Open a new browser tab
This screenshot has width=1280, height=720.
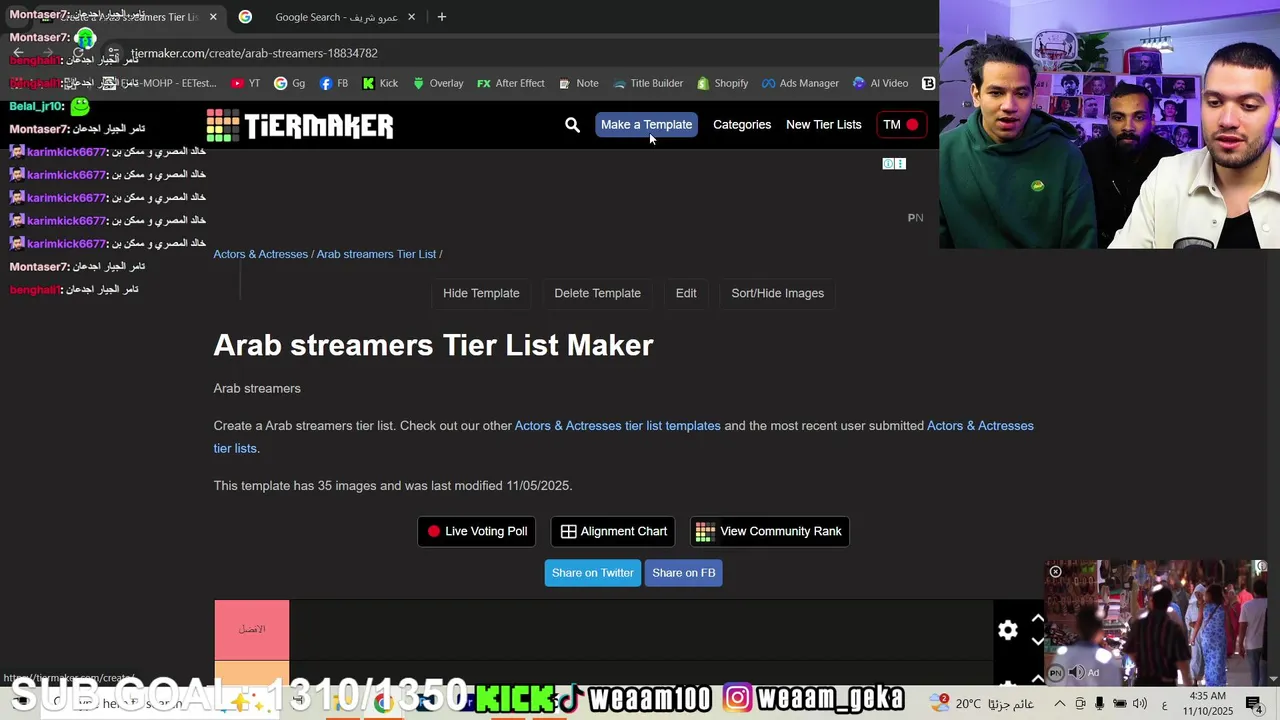pos(441,17)
